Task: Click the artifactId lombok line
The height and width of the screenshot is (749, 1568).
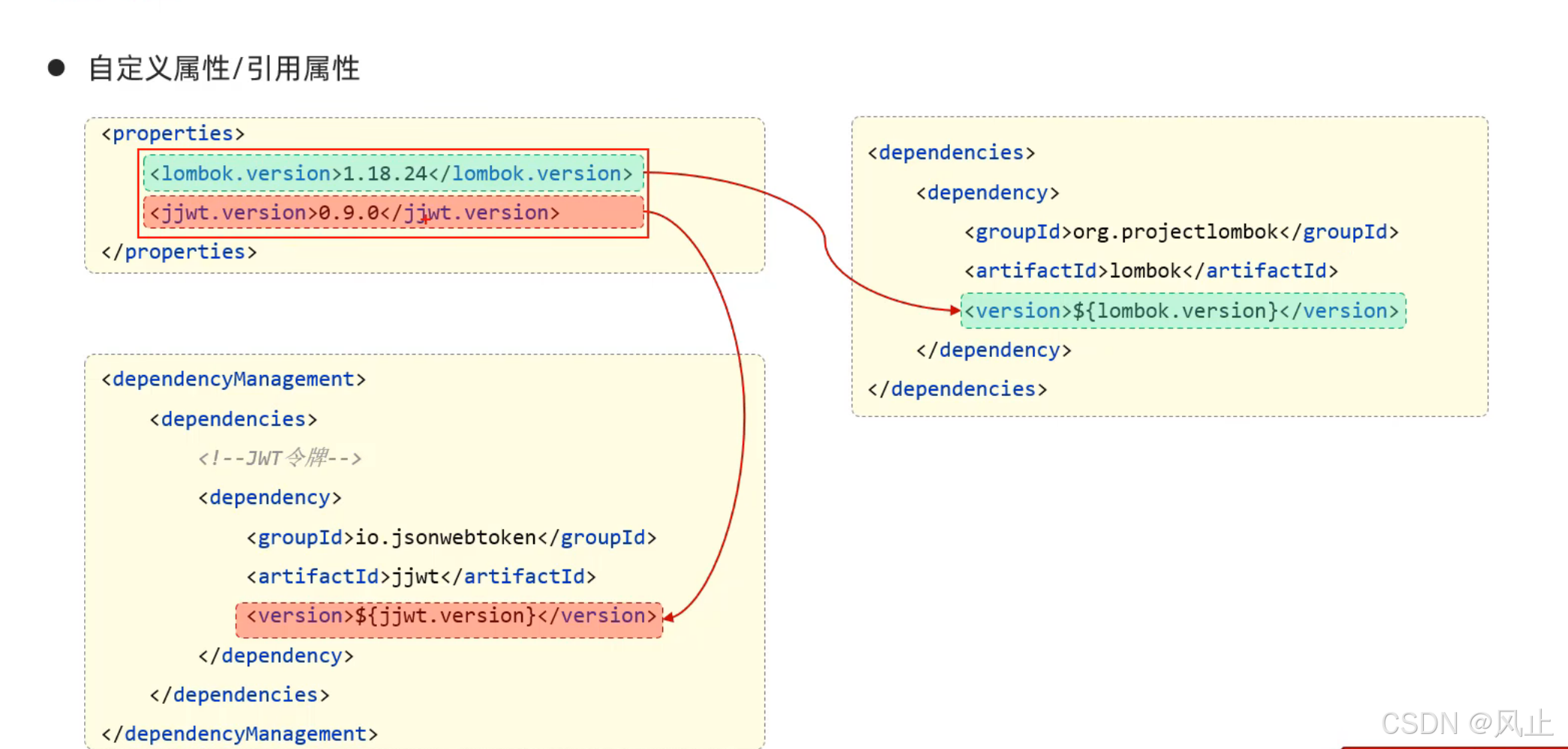Action: click(x=1151, y=271)
